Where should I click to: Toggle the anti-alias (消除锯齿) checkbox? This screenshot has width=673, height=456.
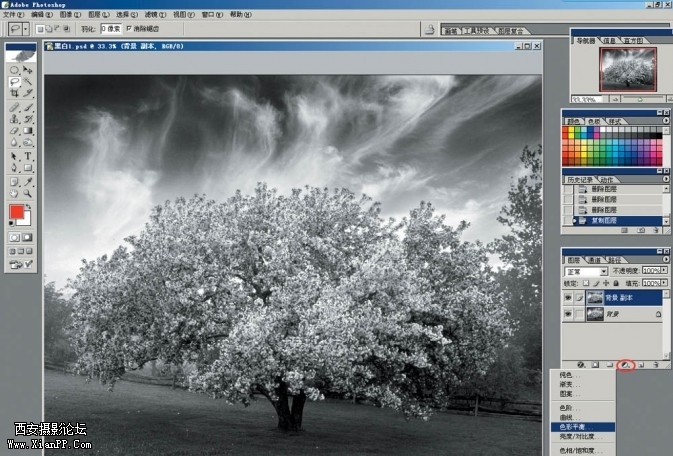(x=129, y=29)
